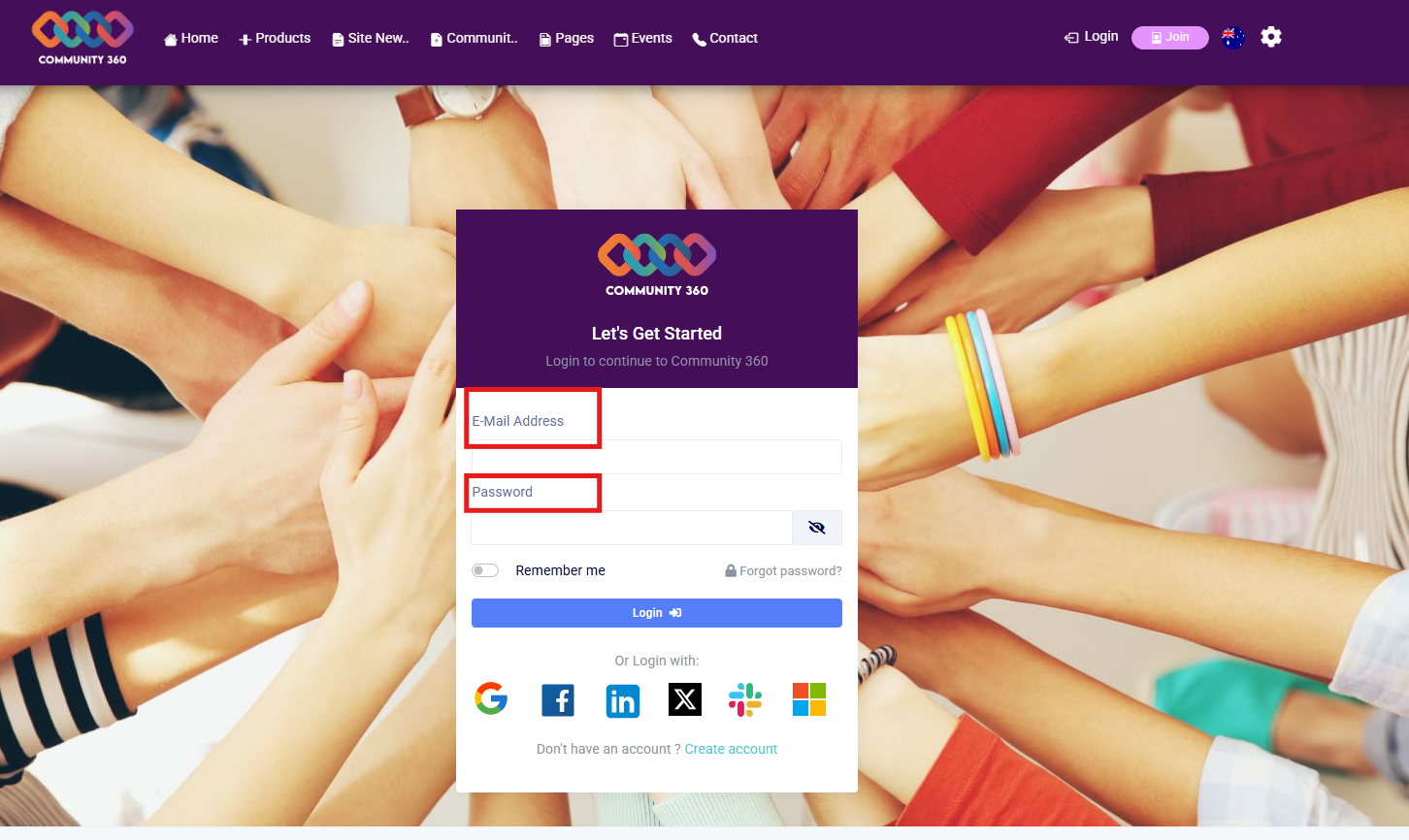Open the Forgot password link
The height and width of the screenshot is (840, 1409).
784,571
